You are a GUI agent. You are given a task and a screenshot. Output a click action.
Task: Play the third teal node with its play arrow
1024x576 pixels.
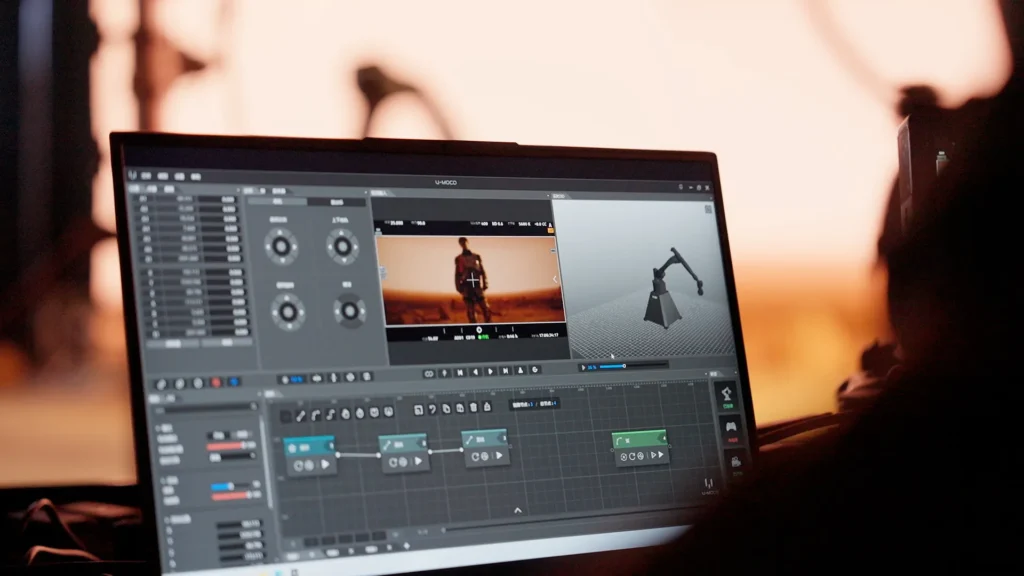[500, 455]
